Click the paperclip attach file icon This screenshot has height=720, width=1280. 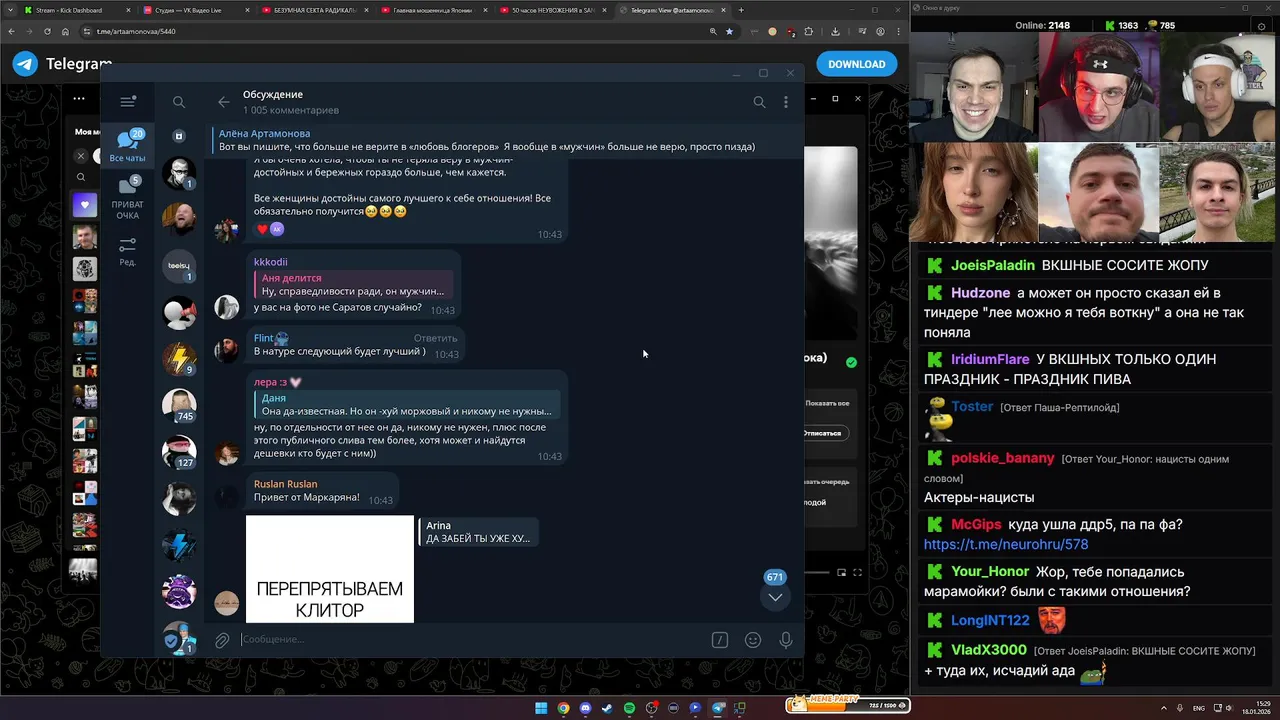[x=222, y=640]
